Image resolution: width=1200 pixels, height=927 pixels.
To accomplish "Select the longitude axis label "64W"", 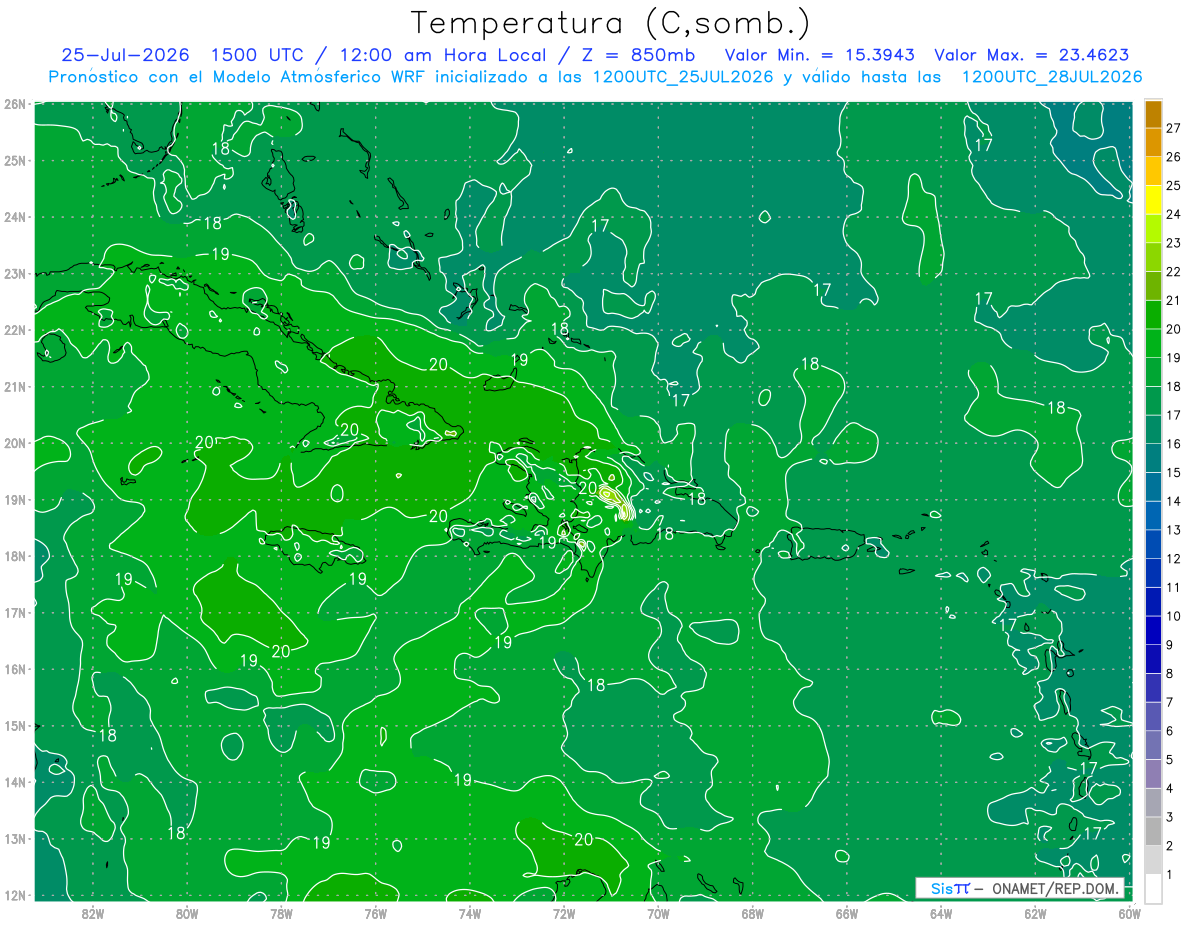I will pyautogui.click(x=941, y=913).
